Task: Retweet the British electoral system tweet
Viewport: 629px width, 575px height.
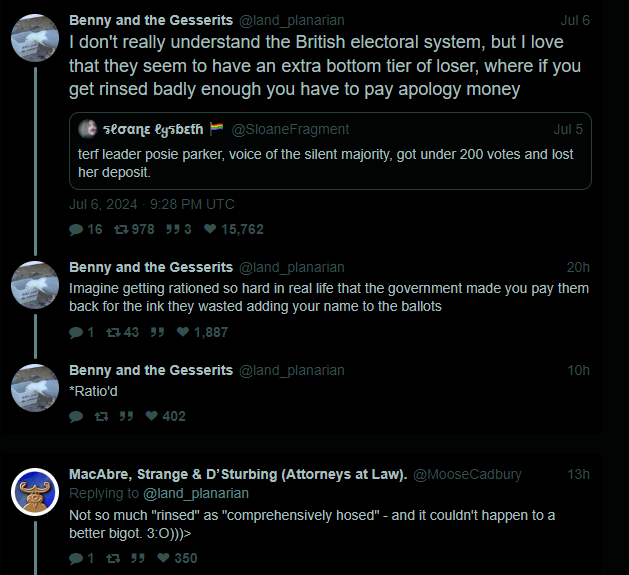Action: click(x=123, y=229)
